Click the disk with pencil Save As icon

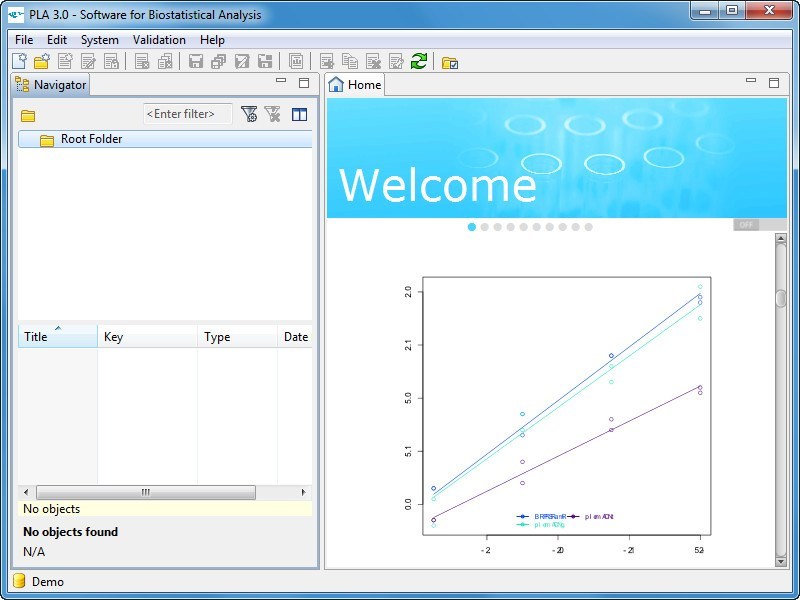[242, 61]
